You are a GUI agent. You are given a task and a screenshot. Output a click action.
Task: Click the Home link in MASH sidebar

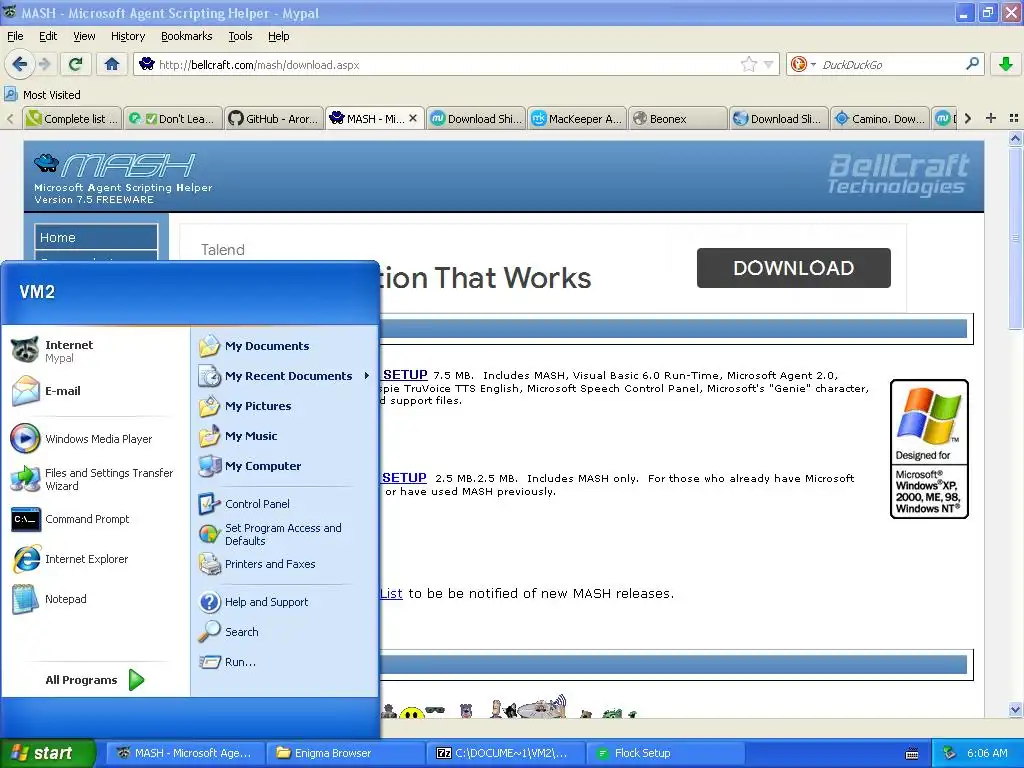pyautogui.click(x=96, y=237)
